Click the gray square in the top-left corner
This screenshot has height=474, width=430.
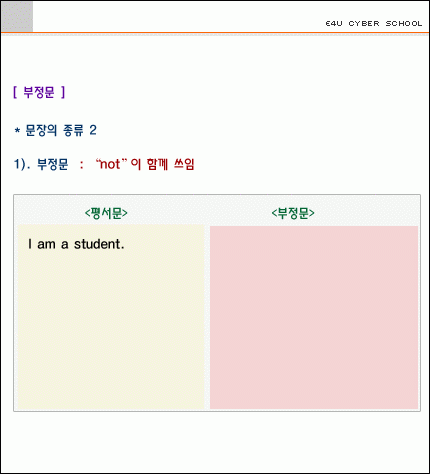tap(17, 16)
